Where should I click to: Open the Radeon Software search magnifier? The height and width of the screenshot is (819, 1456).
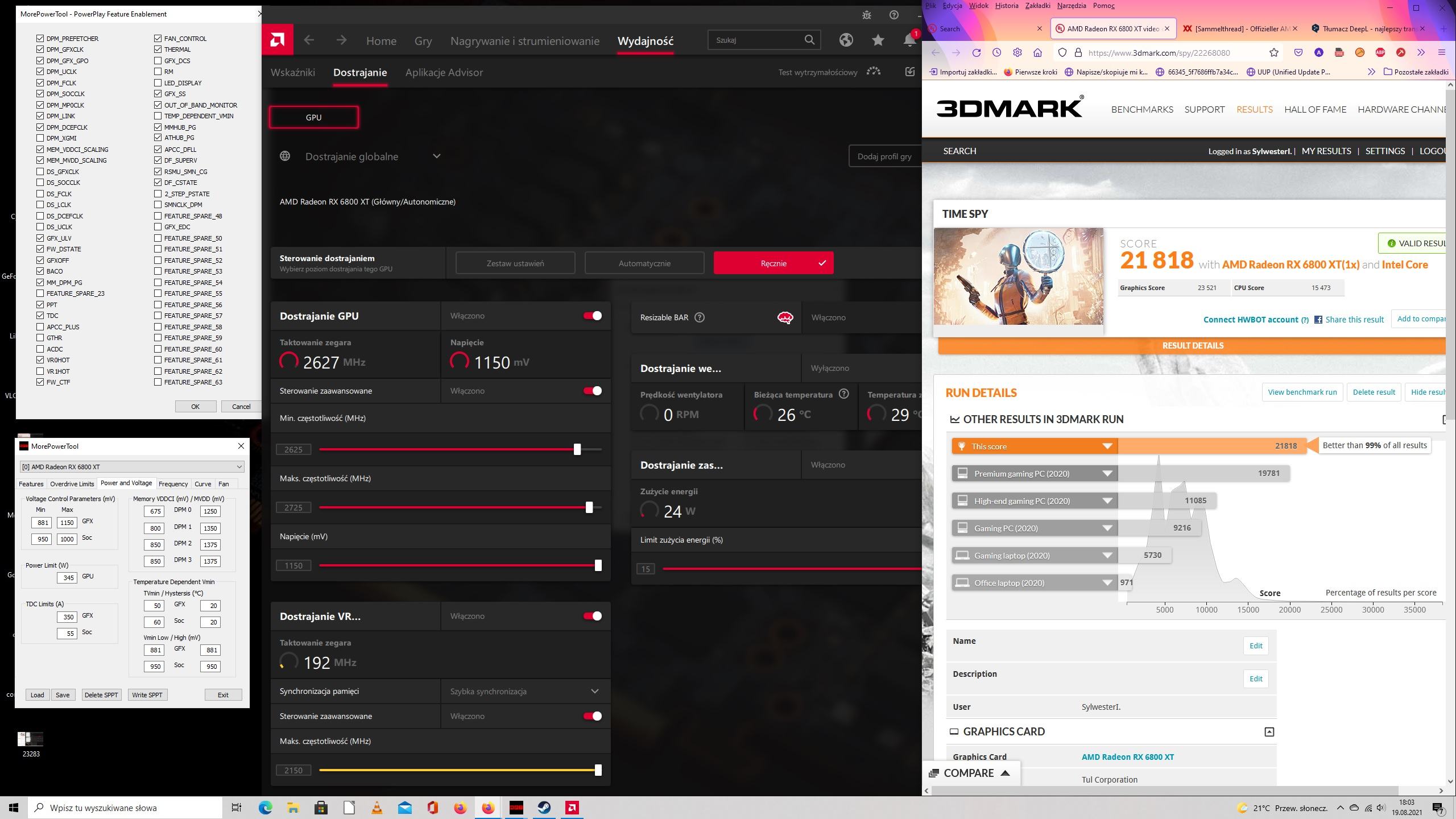809,40
